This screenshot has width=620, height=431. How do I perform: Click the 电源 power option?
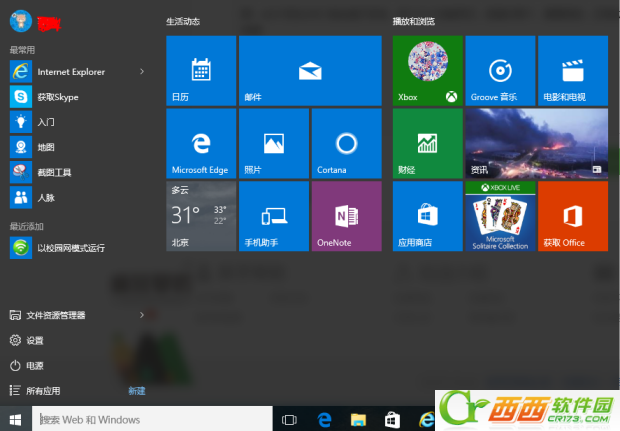click(x=35, y=366)
